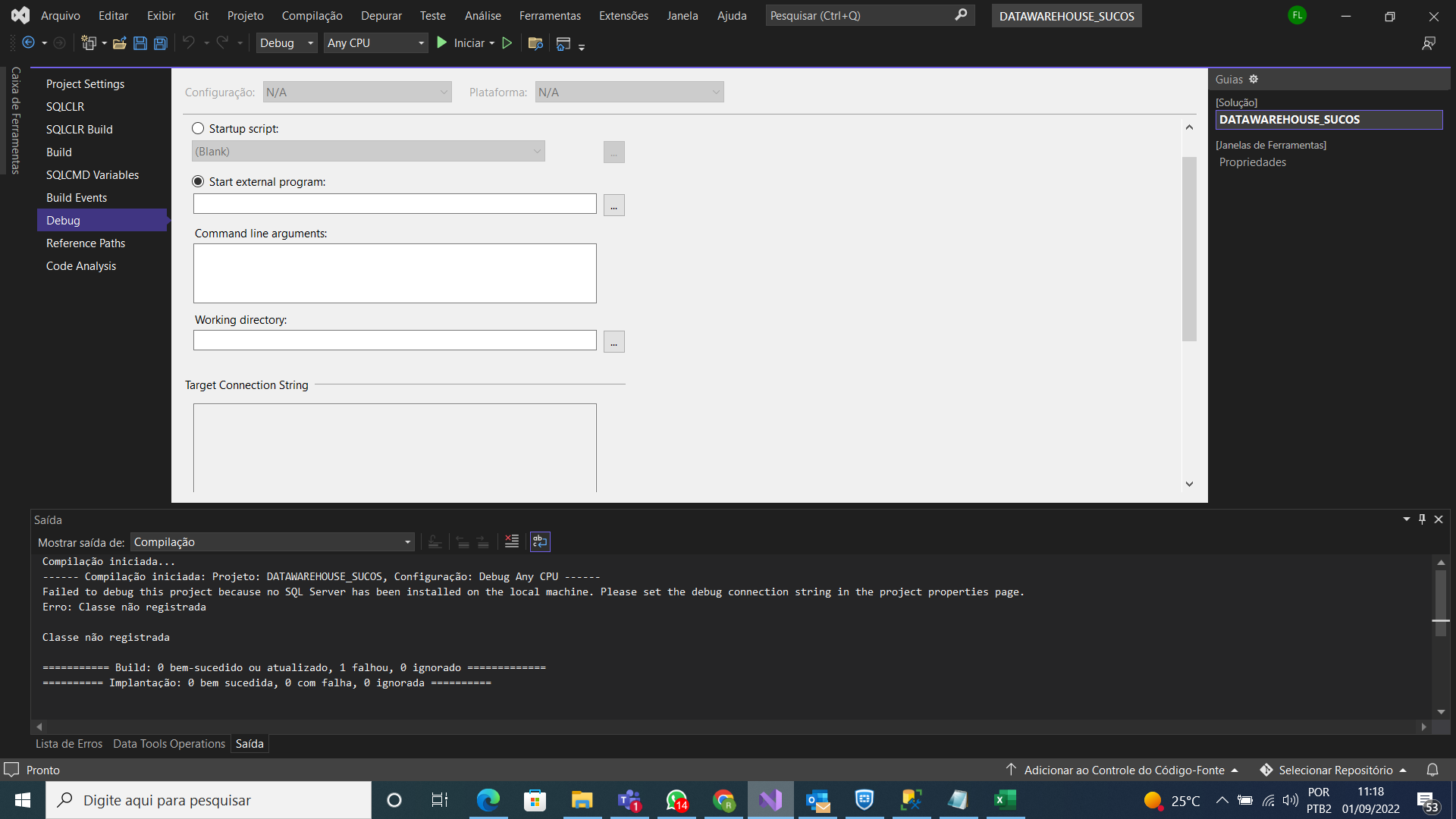1456x819 pixels.
Task: Open Microsoft Edge from taskbar
Action: point(488,800)
